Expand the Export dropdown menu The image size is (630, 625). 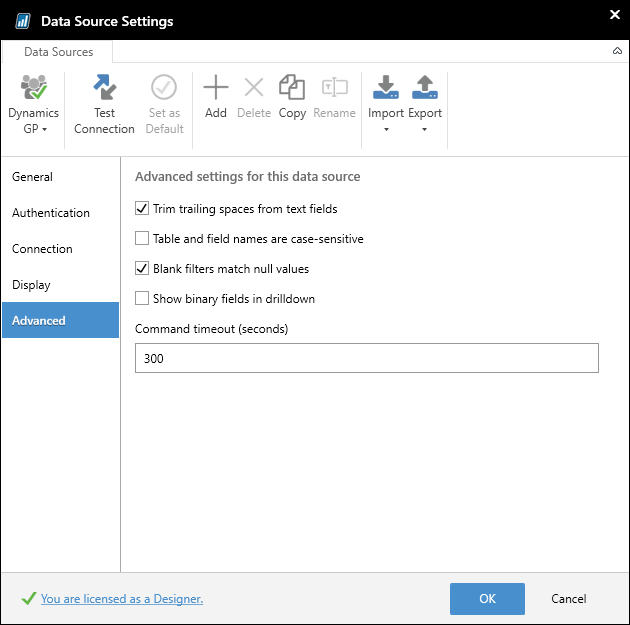tap(425, 128)
